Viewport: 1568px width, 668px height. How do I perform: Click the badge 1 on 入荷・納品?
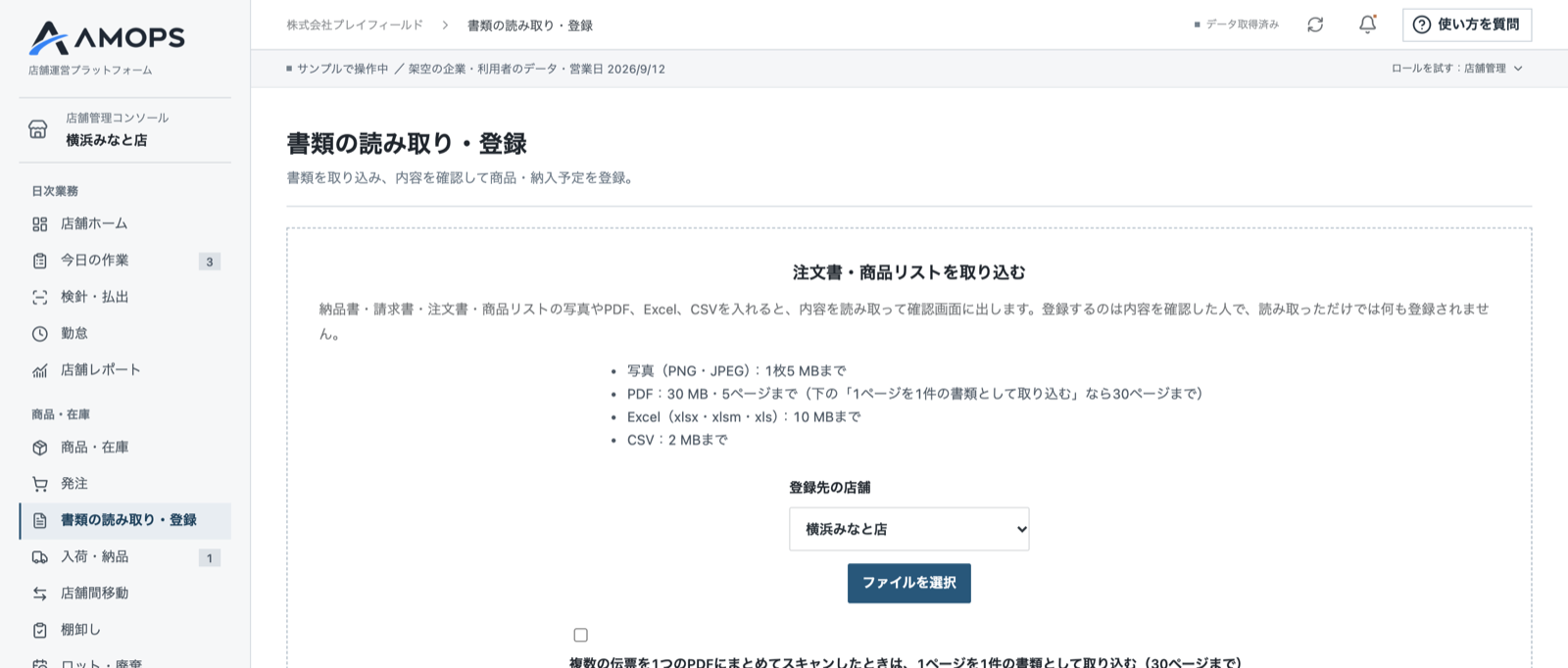210,558
